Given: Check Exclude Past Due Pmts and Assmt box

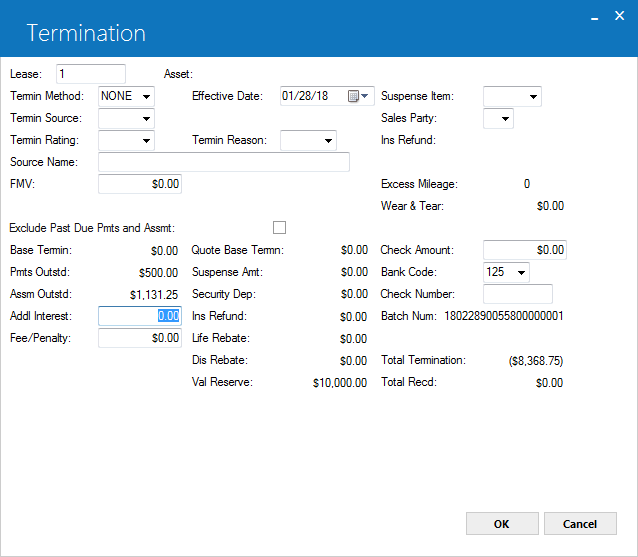Looking at the screenshot, I should [x=279, y=228].
